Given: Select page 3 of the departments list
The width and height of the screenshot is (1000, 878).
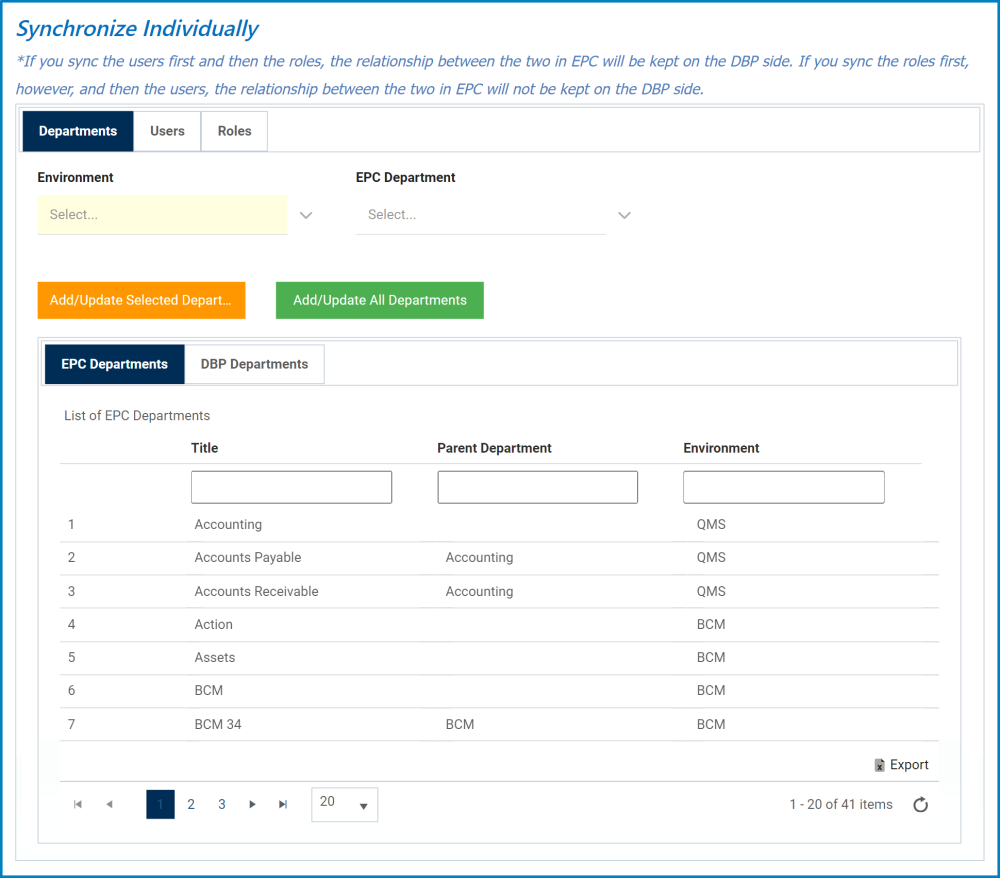Looking at the screenshot, I should click(221, 804).
